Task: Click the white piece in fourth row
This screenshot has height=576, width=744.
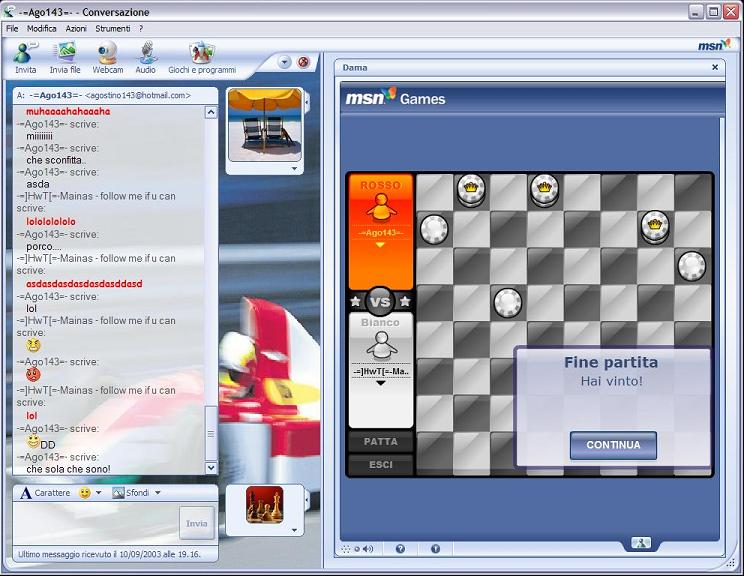Action: click(508, 303)
